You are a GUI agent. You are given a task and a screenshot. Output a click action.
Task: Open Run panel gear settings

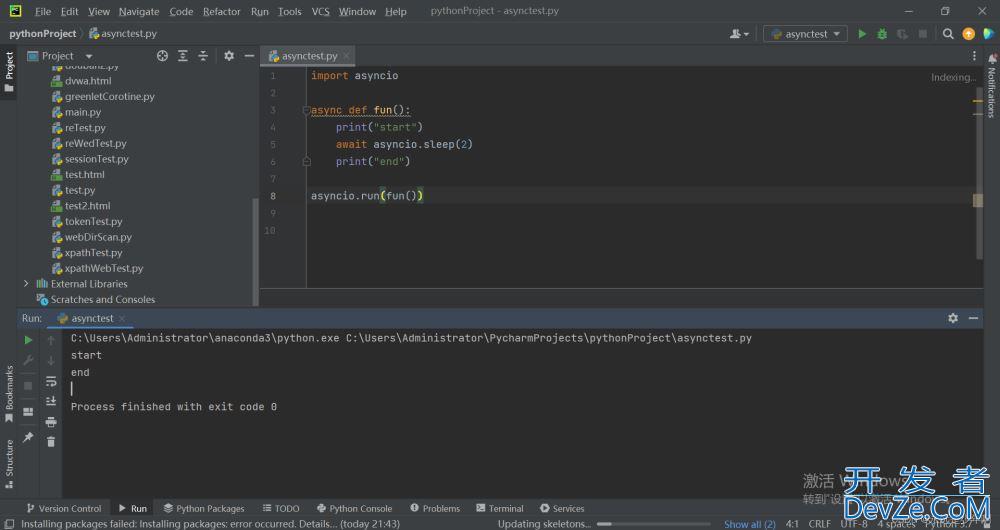coord(953,318)
